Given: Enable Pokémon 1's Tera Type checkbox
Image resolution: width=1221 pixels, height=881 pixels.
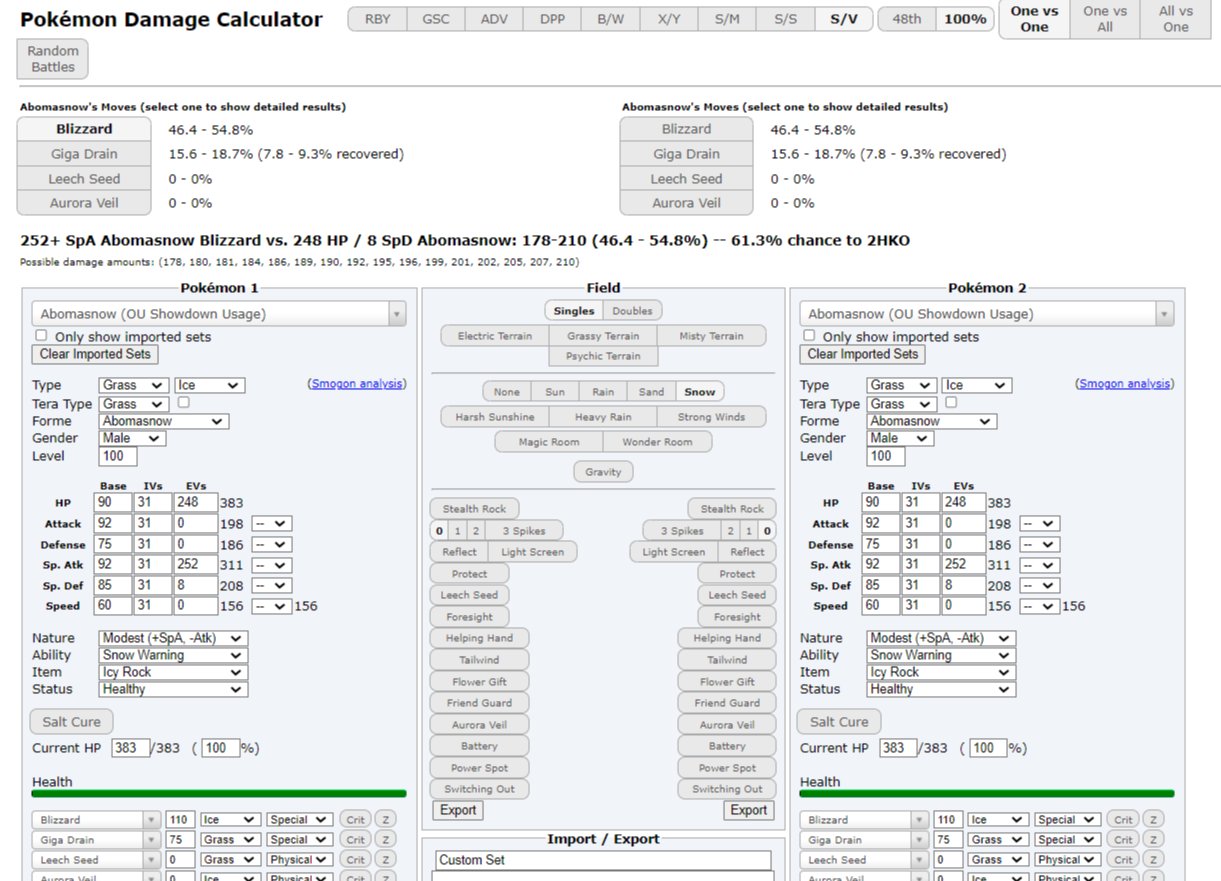Looking at the screenshot, I should tap(183, 402).
